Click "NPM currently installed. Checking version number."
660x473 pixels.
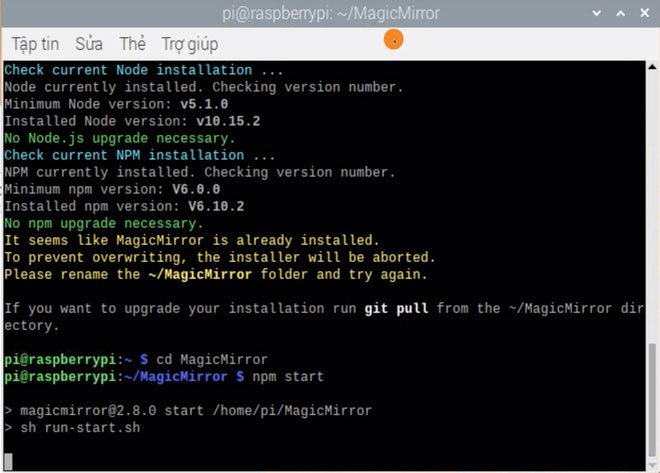point(200,173)
